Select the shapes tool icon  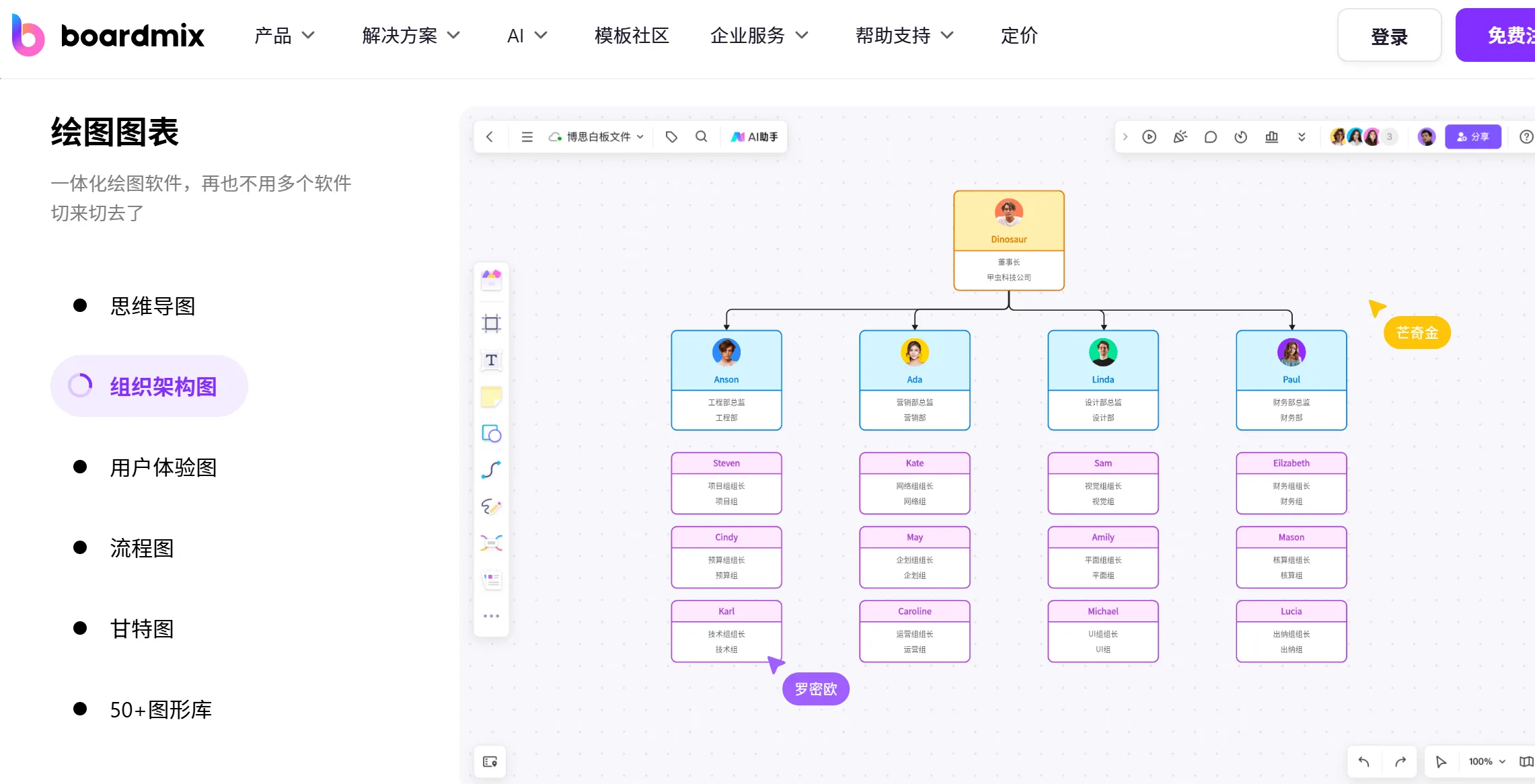click(491, 434)
